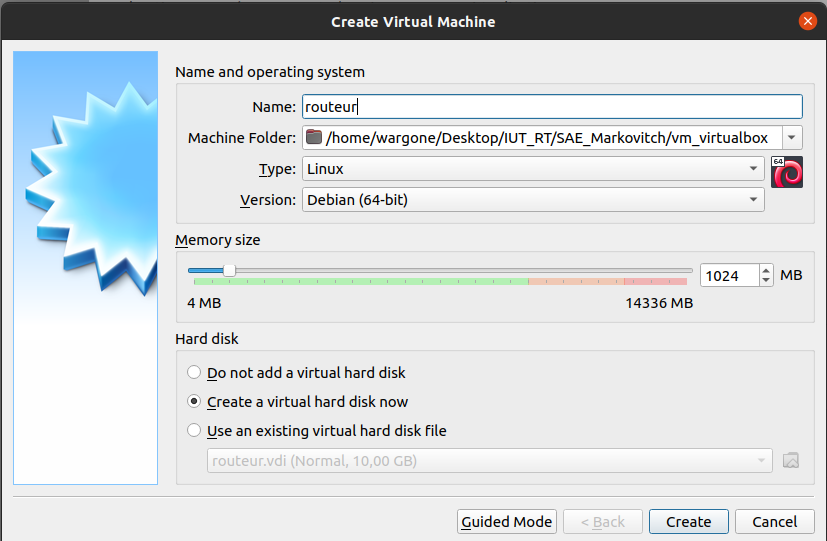Image resolution: width=827 pixels, height=541 pixels.
Task: Click the browse virtual hard disk file icon
Action: coord(791,460)
